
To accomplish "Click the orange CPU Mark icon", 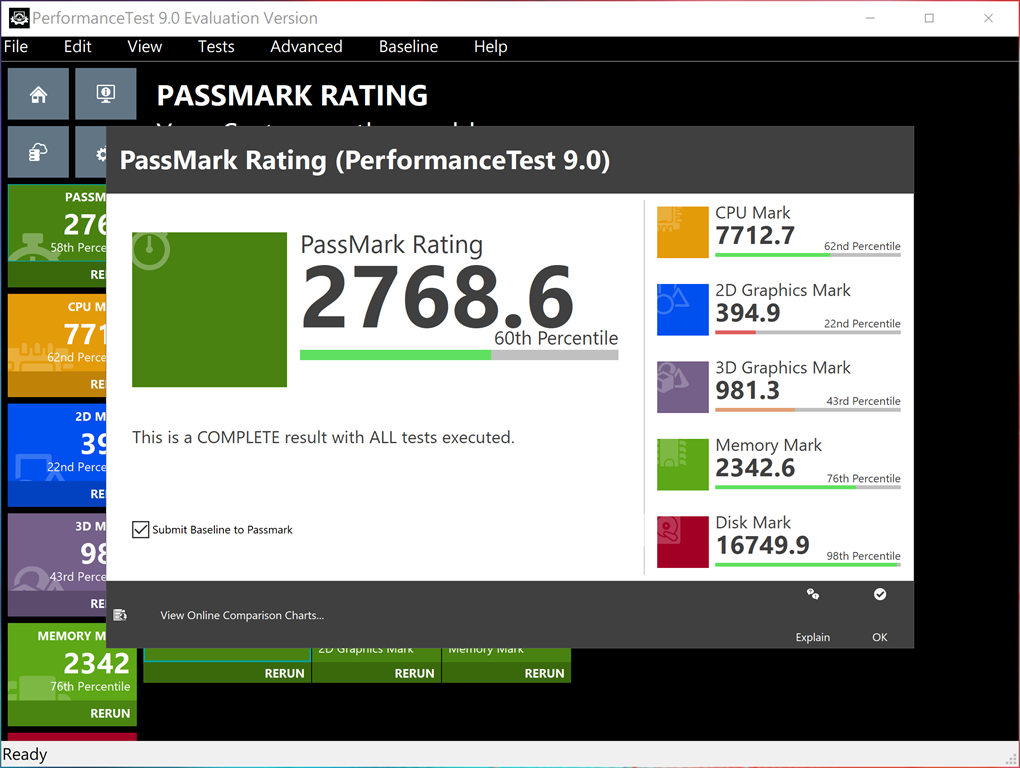I will click(682, 233).
